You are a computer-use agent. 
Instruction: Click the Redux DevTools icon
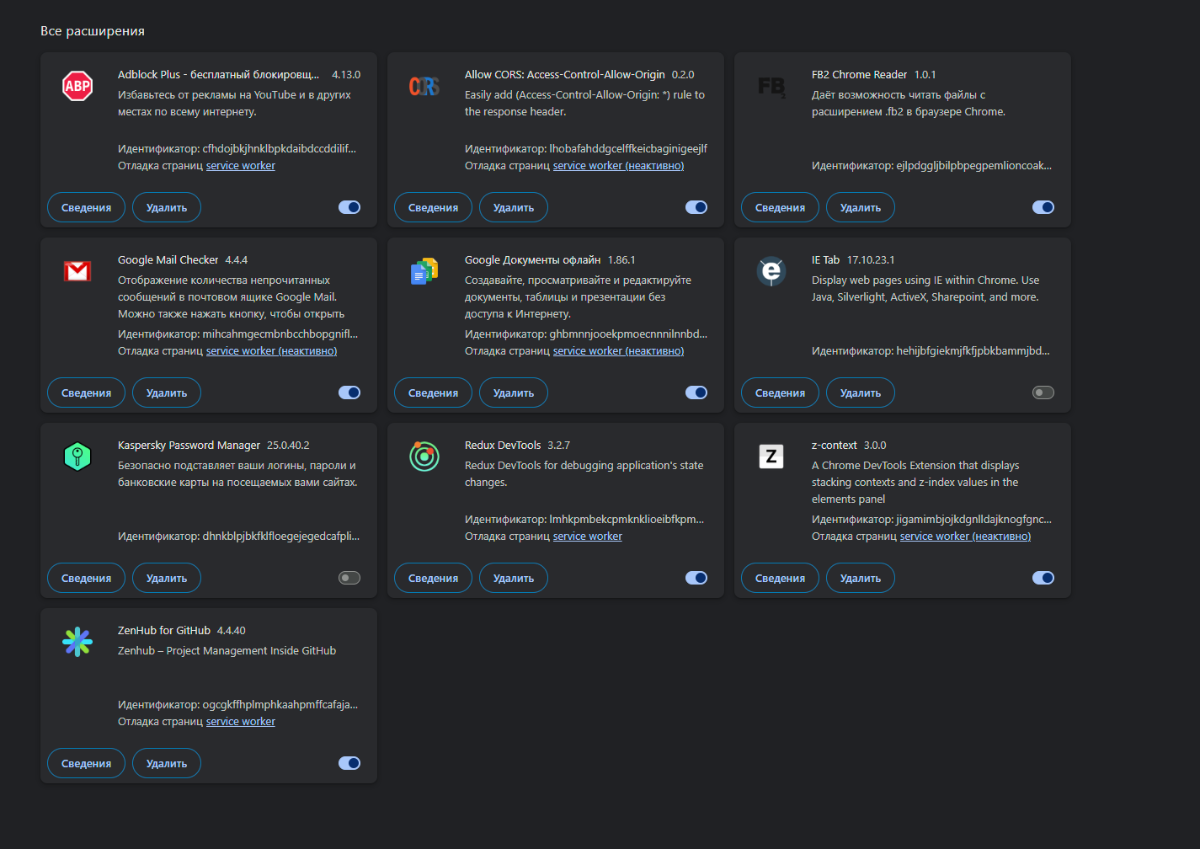click(424, 457)
